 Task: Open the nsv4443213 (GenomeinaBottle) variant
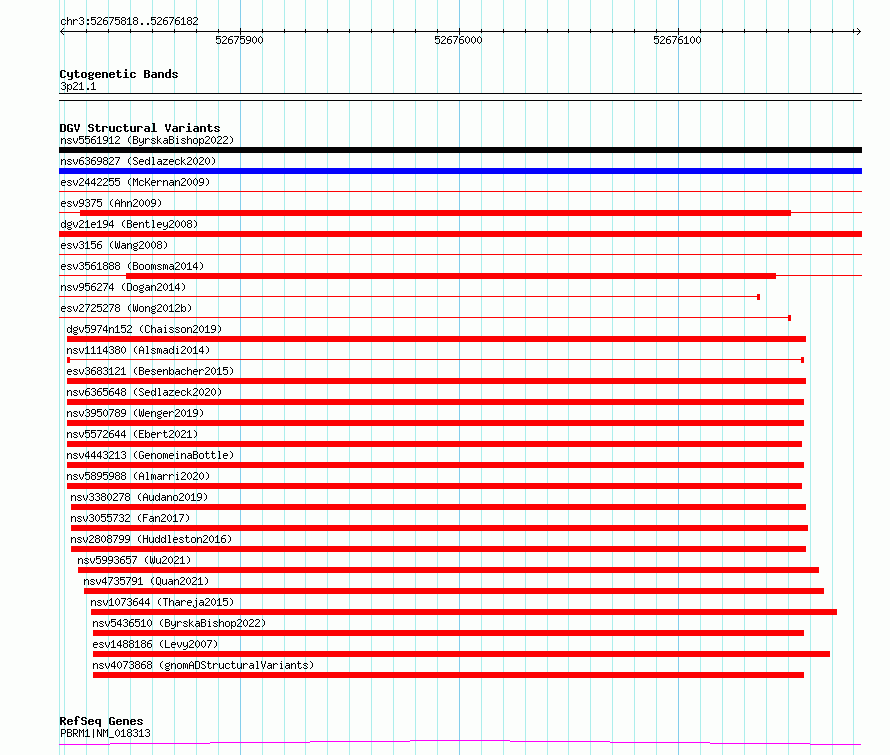[150, 455]
